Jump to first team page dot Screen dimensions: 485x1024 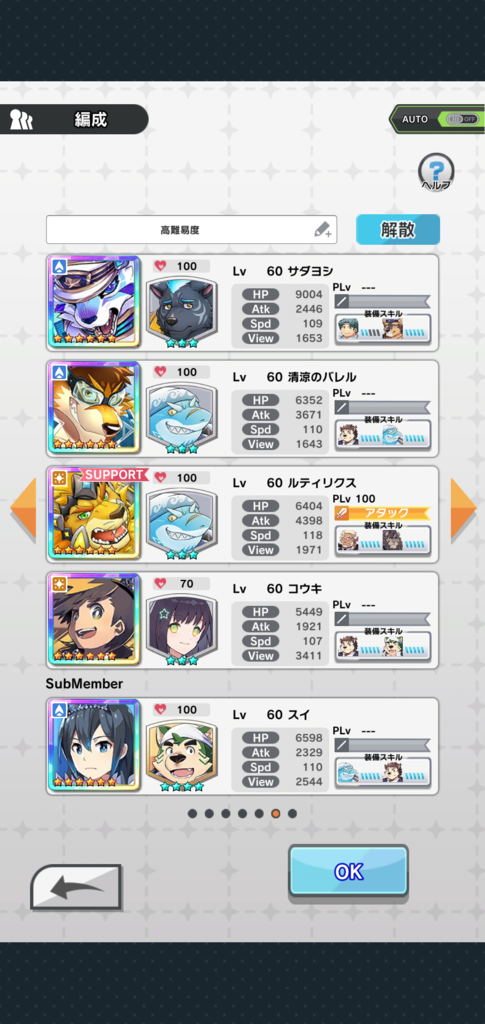coord(192,814)
